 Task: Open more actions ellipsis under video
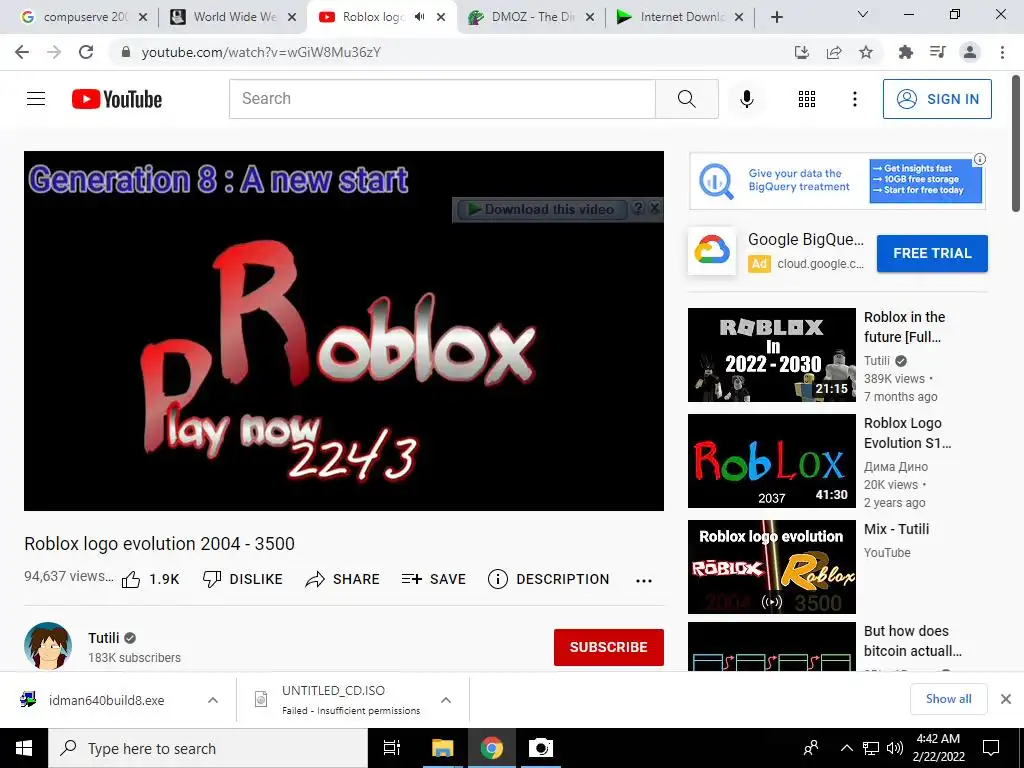[644, 581]
